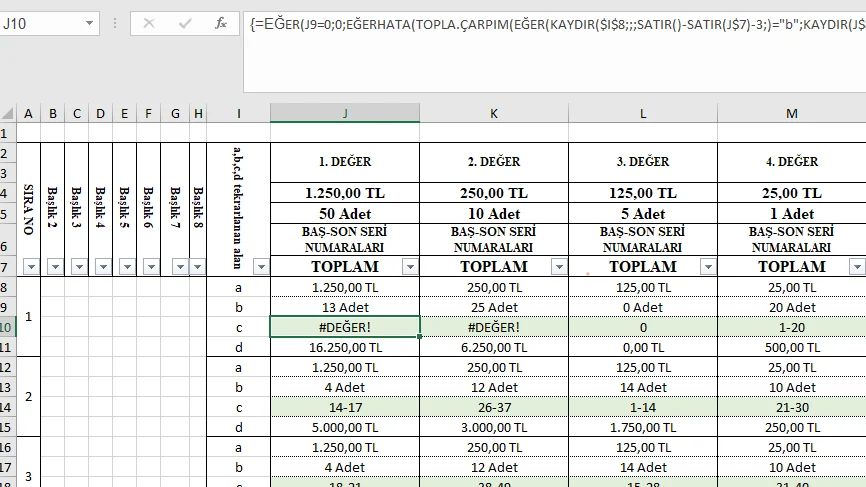Screen dimensions: 866x487
Task: Select cell M10 containing 1-20
Action: click(x=792, y=327)
